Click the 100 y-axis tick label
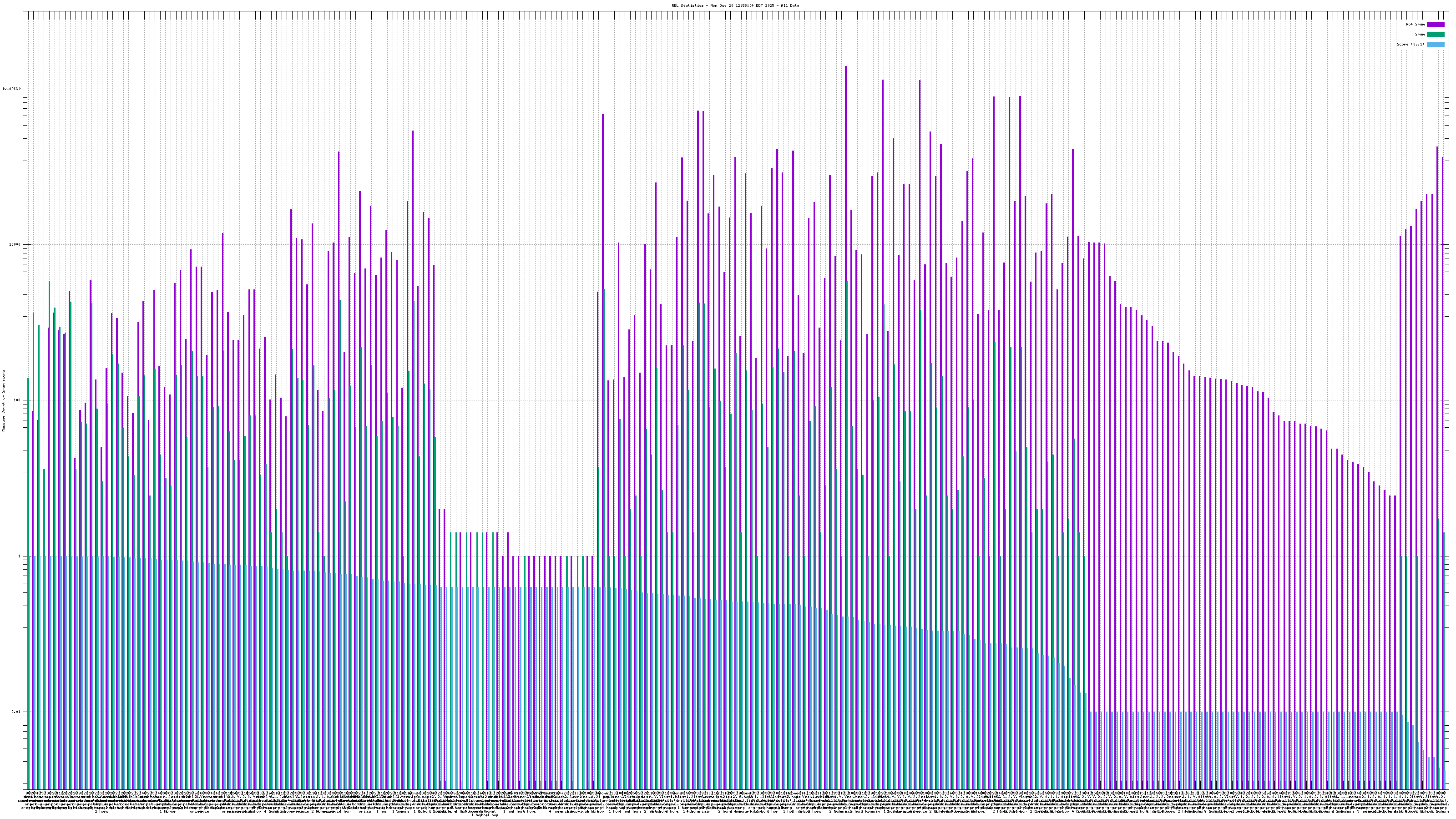The image size is (1456, 819). [16, 401]
